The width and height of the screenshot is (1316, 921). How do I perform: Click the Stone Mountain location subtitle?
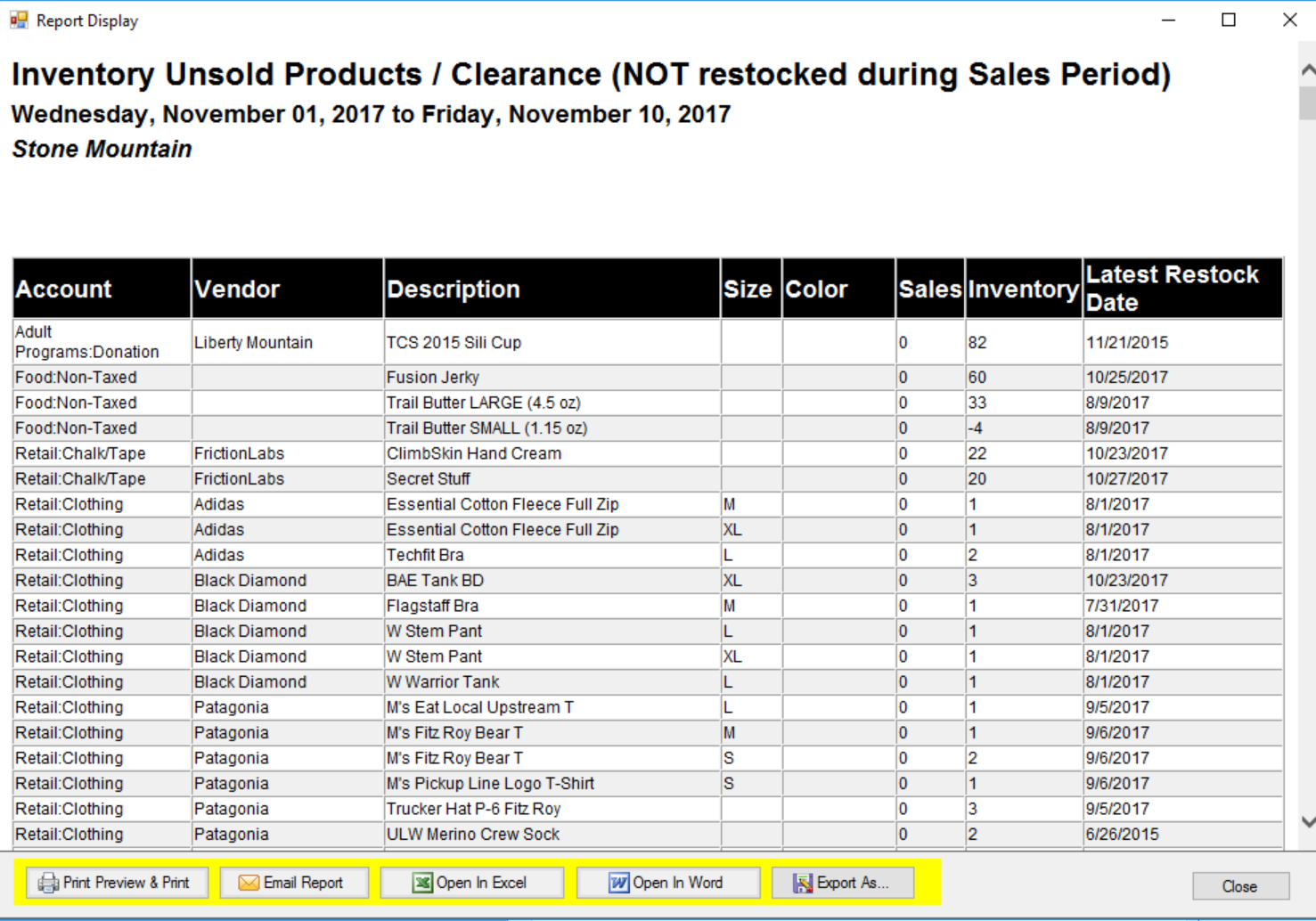pos(102,149)
